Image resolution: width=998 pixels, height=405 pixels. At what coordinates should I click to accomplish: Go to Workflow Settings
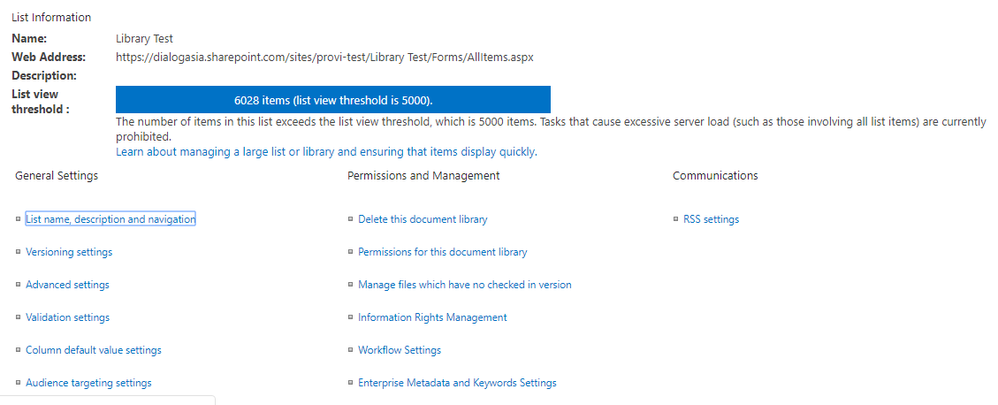pyautogui.click(x=399, y=350)
